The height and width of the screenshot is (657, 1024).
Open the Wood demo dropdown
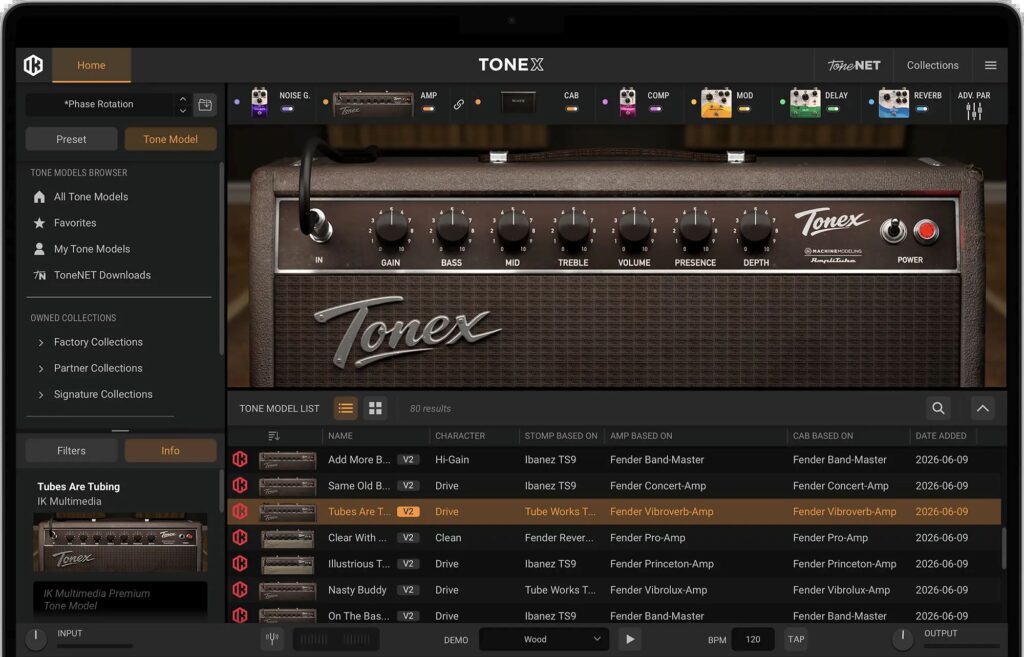[544, 639]
